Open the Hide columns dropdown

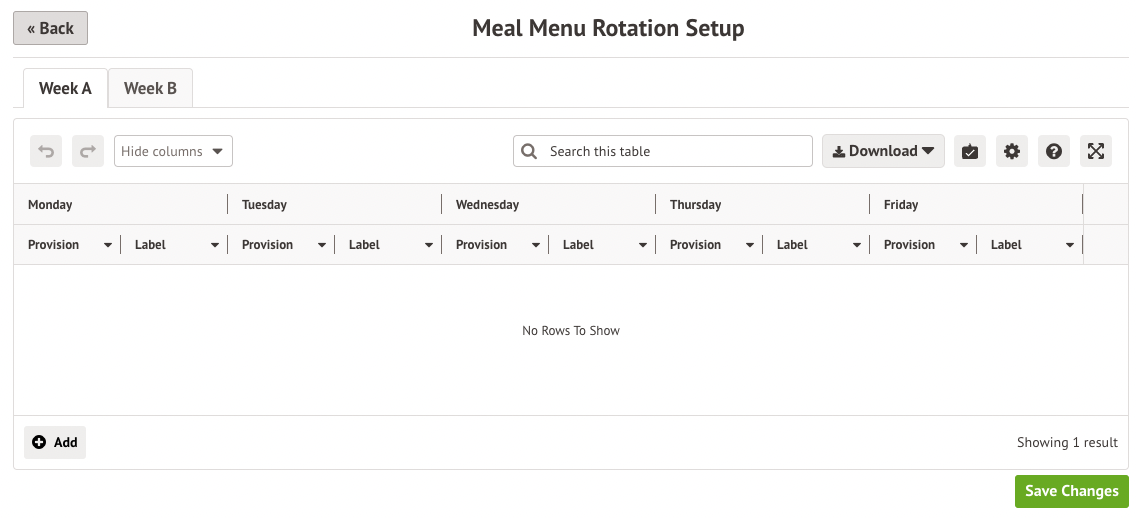pyautogui.click(x=173, y=151)
